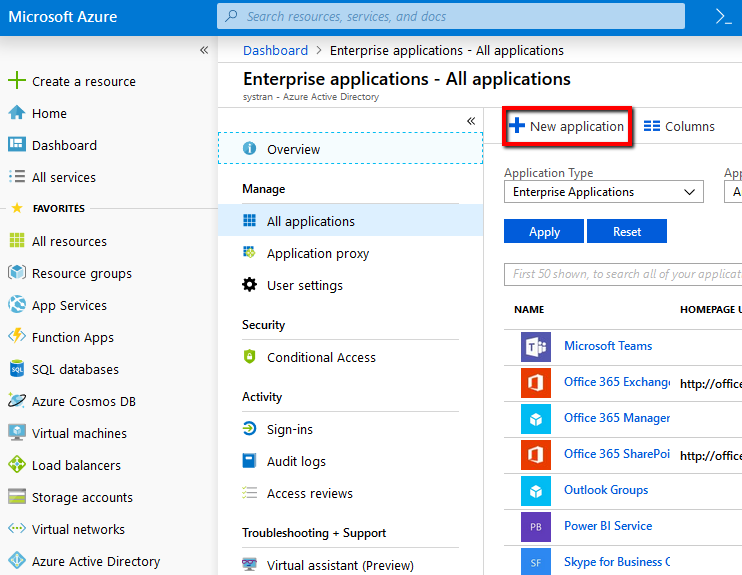Click the Microsoft Teams app icon
Screen dimensions: 742x575
(x=536, y=347)
